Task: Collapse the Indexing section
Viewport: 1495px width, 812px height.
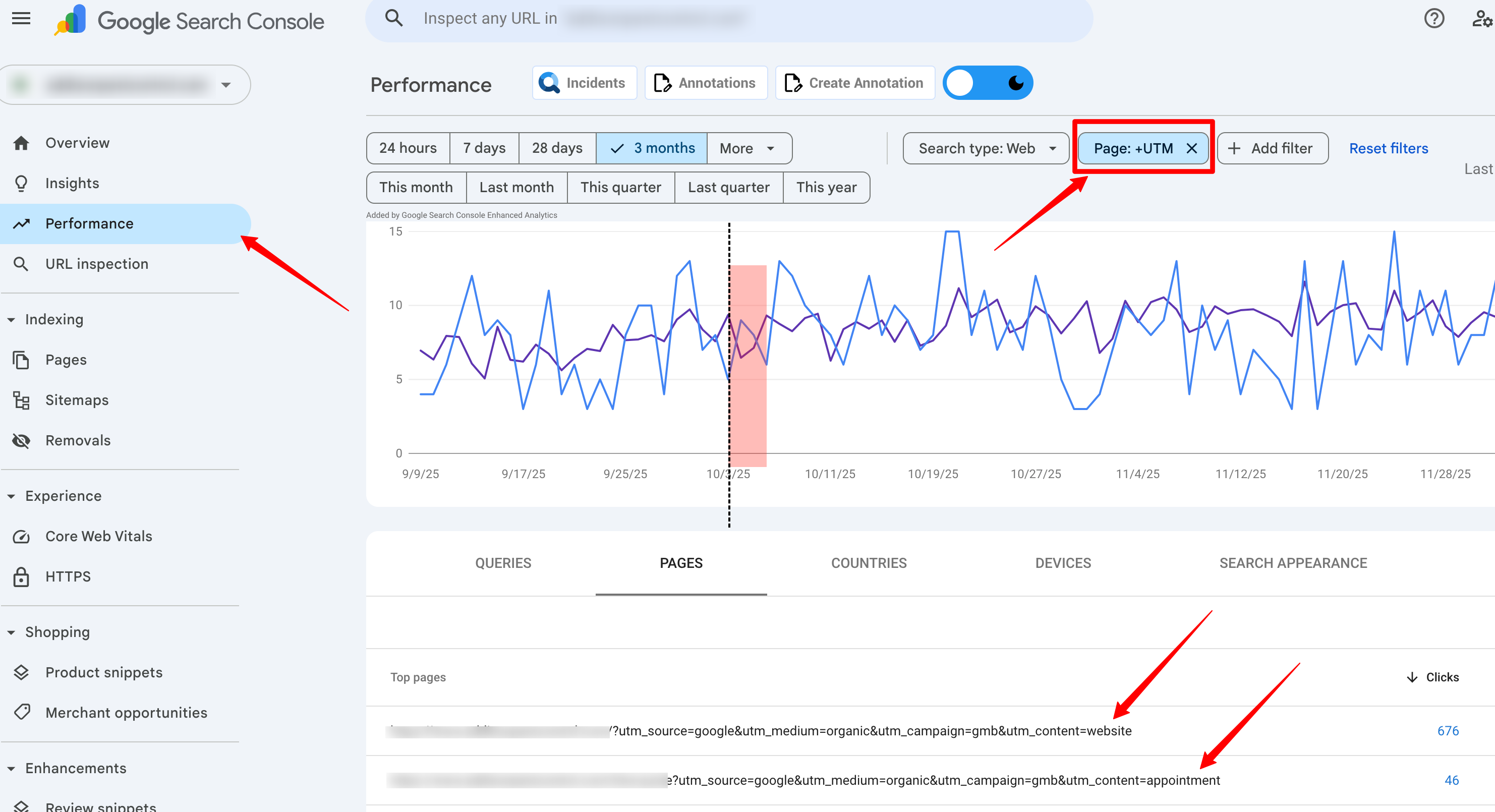Action: click(x=11, y=319)
